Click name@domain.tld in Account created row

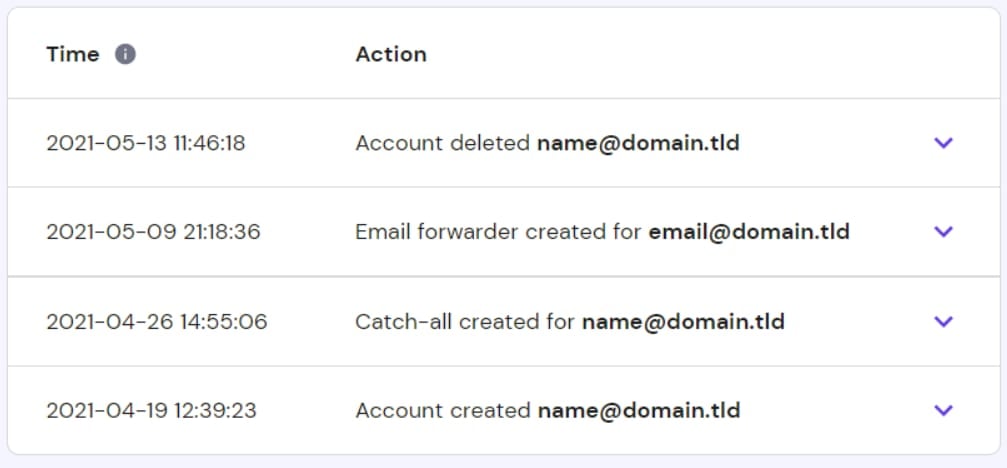click(x=638, y=410)
